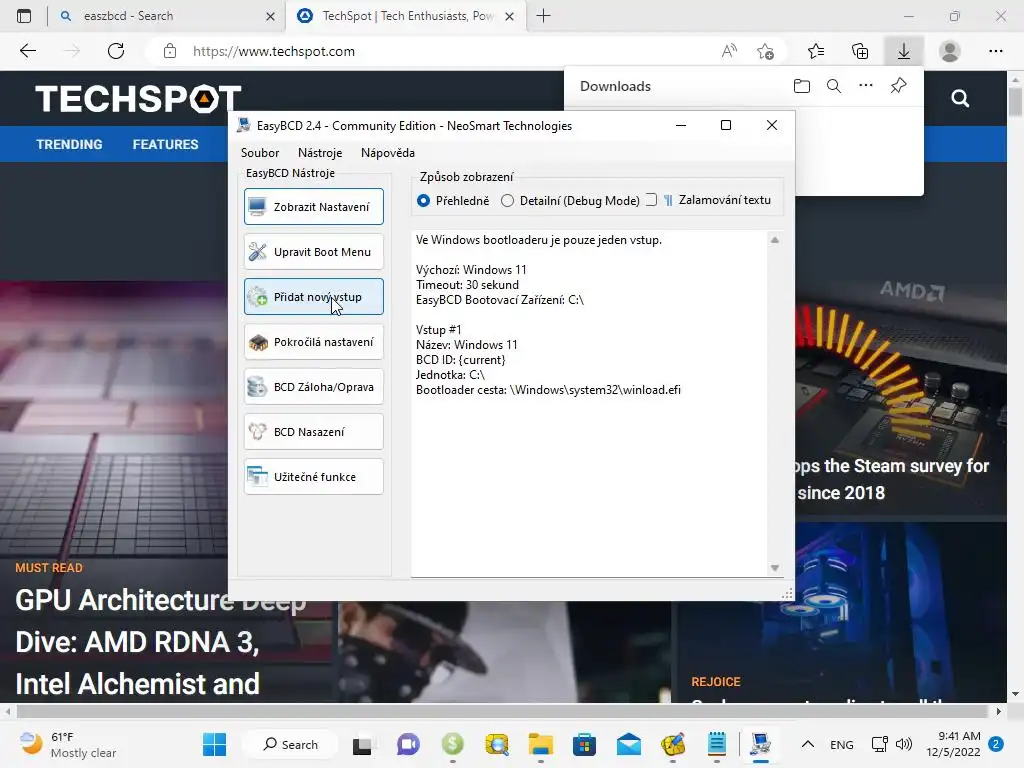This screenshot has width=1024, height=768.
Task: Refresh the TechSpot page
Action: (116, 51)
